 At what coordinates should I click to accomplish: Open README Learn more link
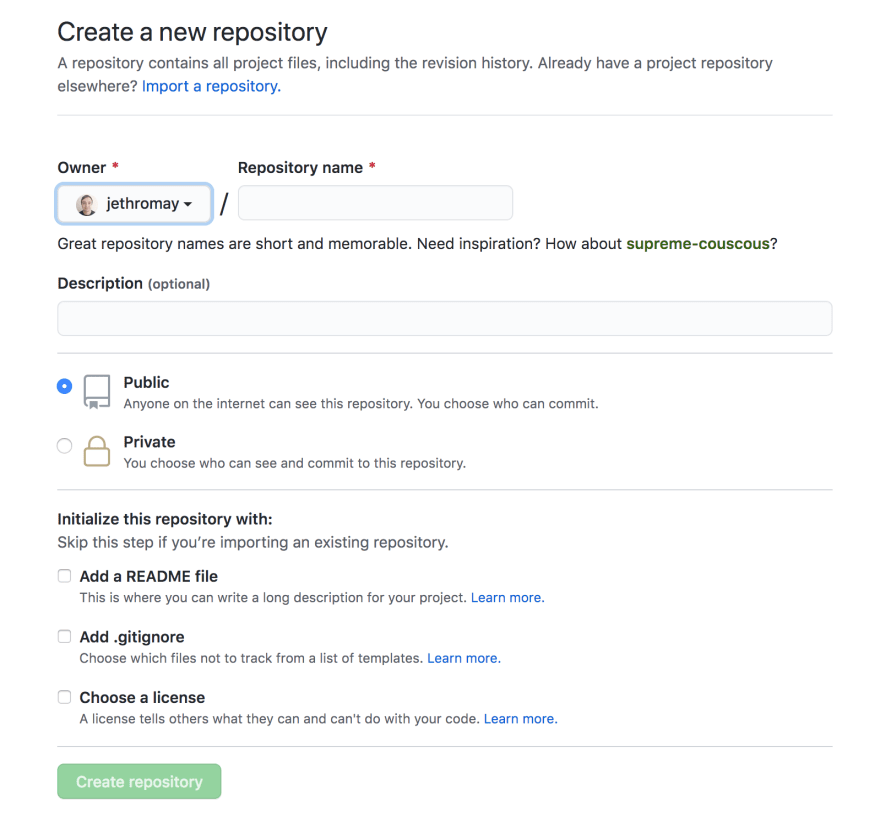point(507,598)
